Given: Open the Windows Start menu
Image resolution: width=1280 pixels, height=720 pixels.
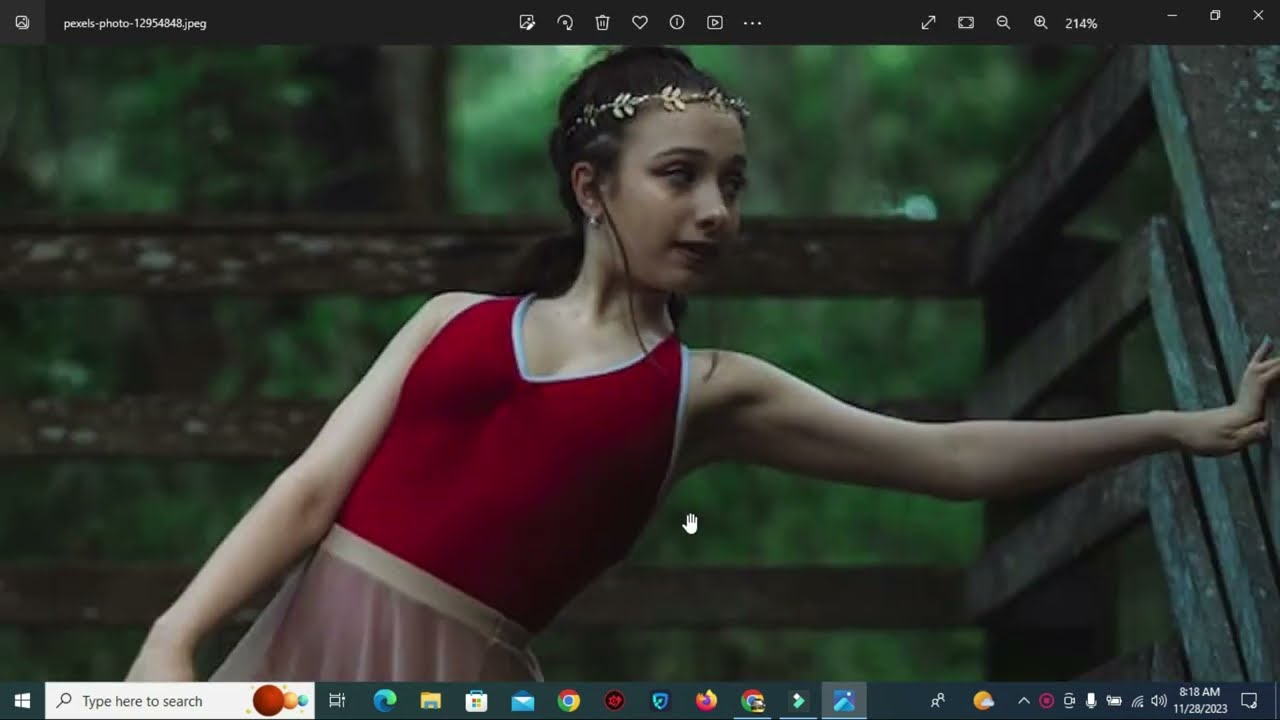Looking at the screenshot, I should coord(22,701).
